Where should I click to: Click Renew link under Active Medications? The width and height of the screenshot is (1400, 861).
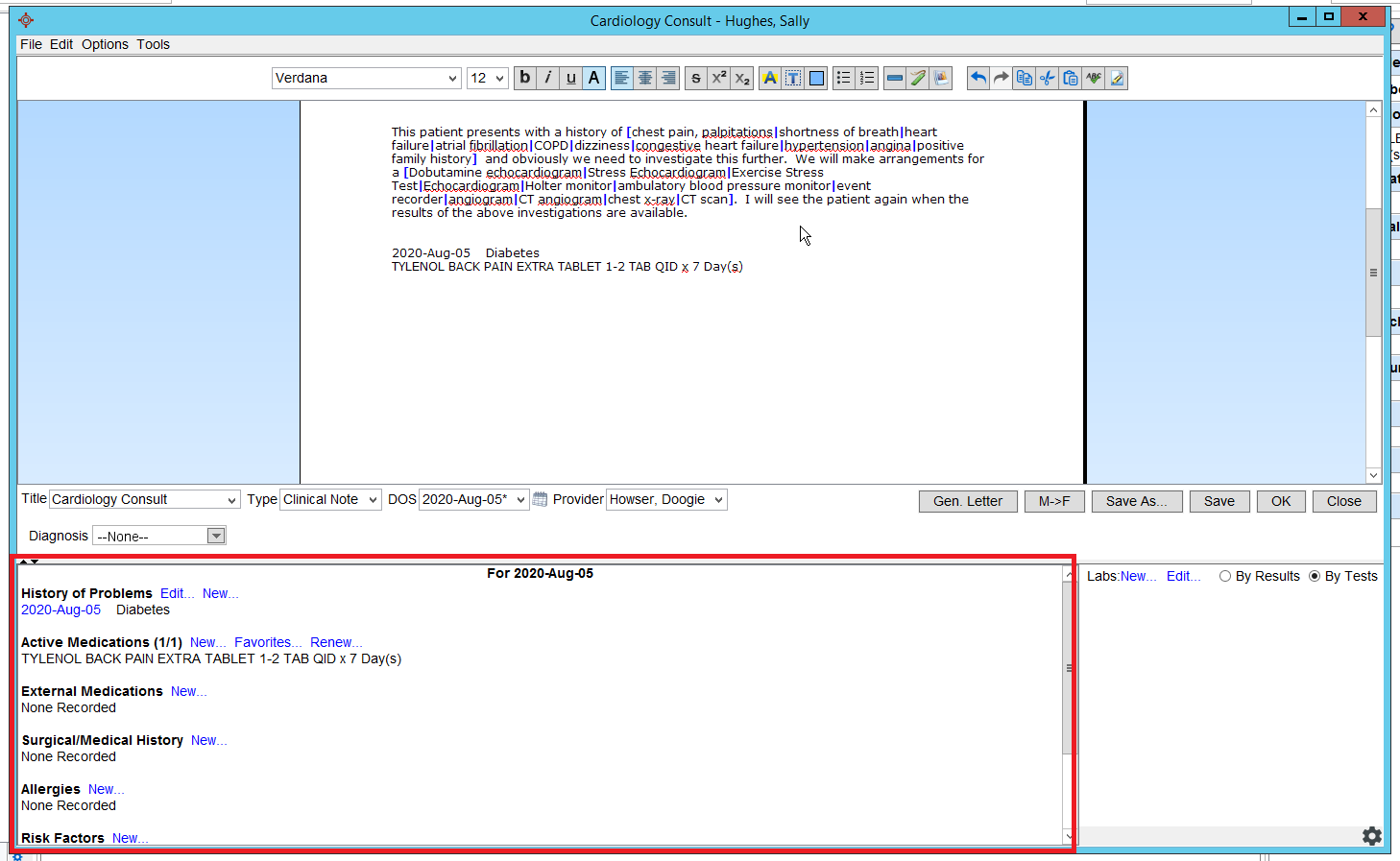pyautogui.click(x=335, y=642)
